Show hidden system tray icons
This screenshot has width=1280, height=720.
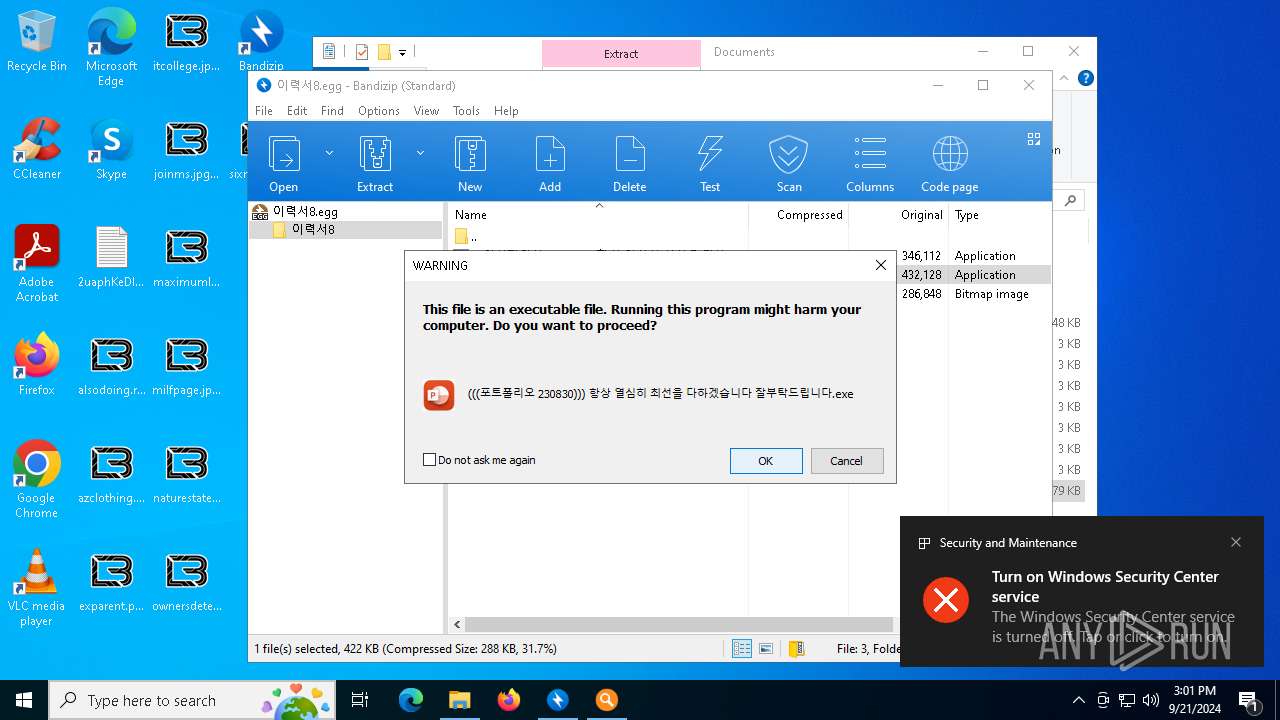(1078, 700)
